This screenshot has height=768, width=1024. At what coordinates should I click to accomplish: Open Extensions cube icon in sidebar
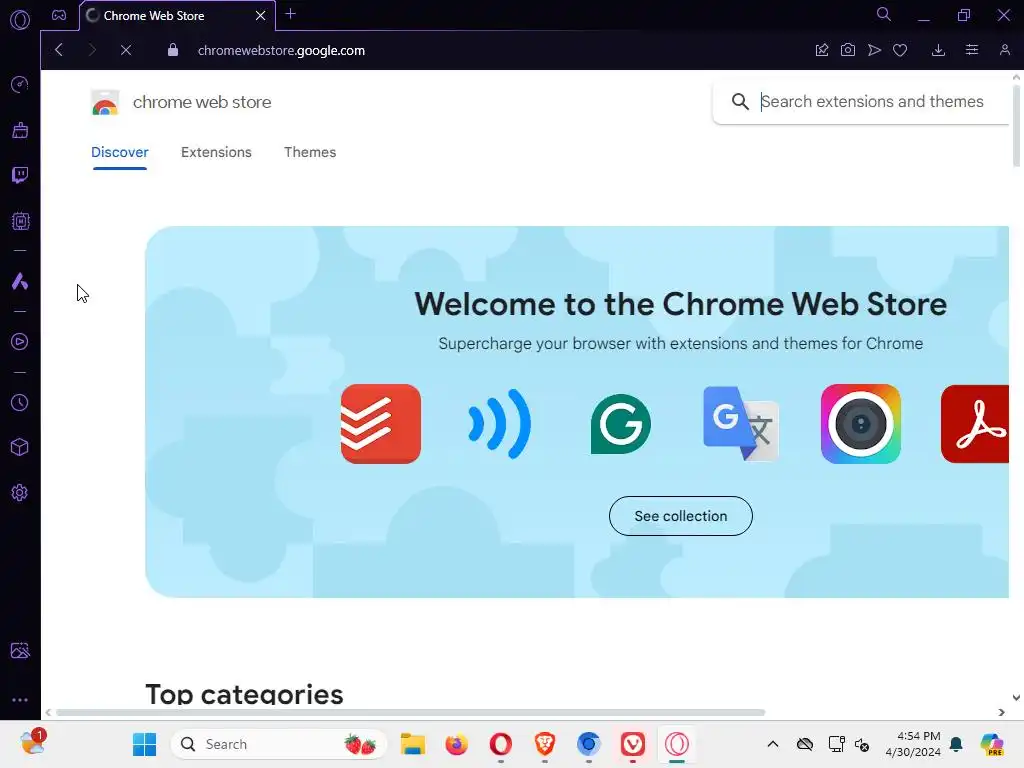pos(20,447)
